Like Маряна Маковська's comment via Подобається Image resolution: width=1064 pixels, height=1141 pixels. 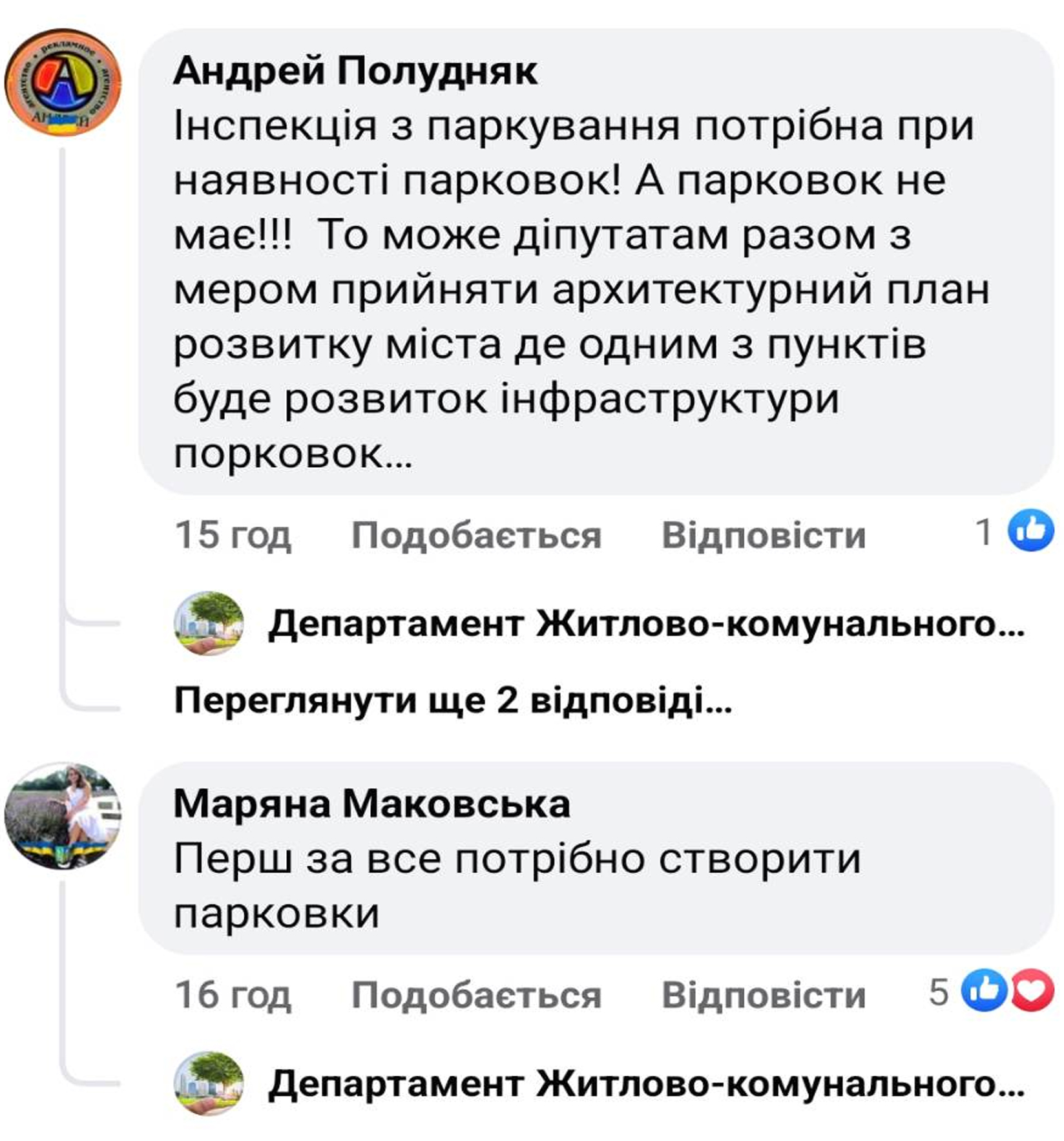(476, 994)
